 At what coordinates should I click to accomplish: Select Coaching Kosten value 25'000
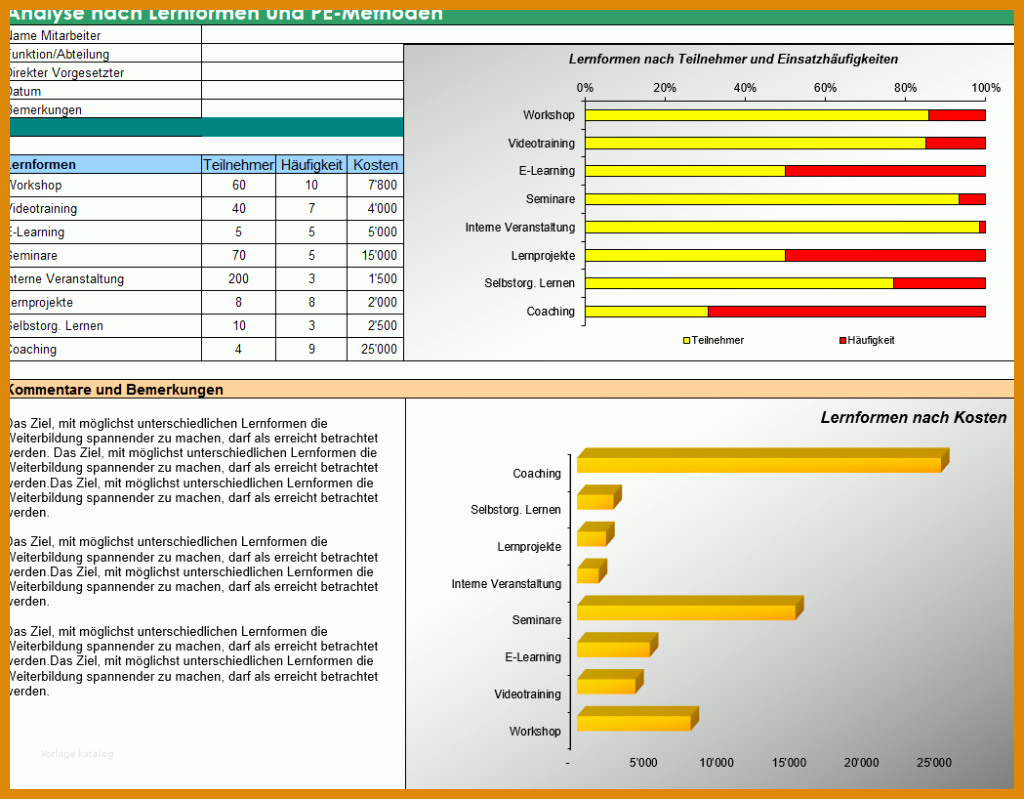point(376,350)
